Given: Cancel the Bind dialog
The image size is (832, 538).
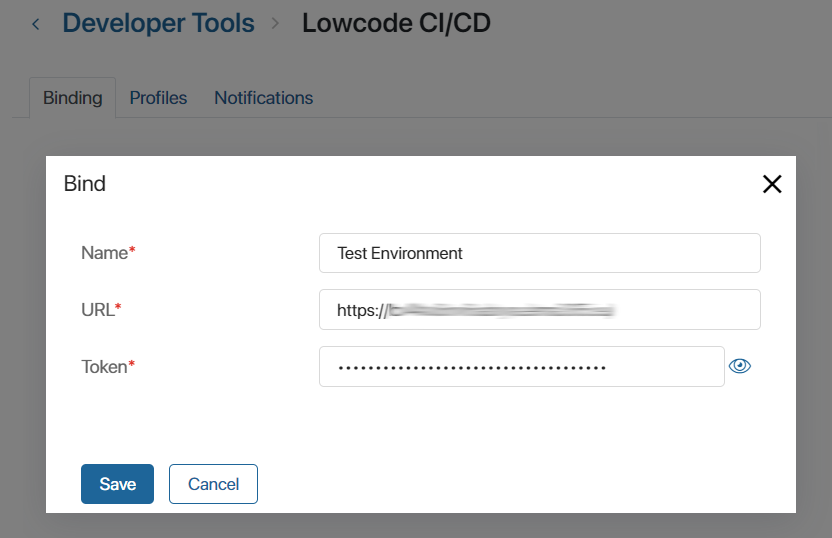Looking at the screenshot, I should pos(213,484).
